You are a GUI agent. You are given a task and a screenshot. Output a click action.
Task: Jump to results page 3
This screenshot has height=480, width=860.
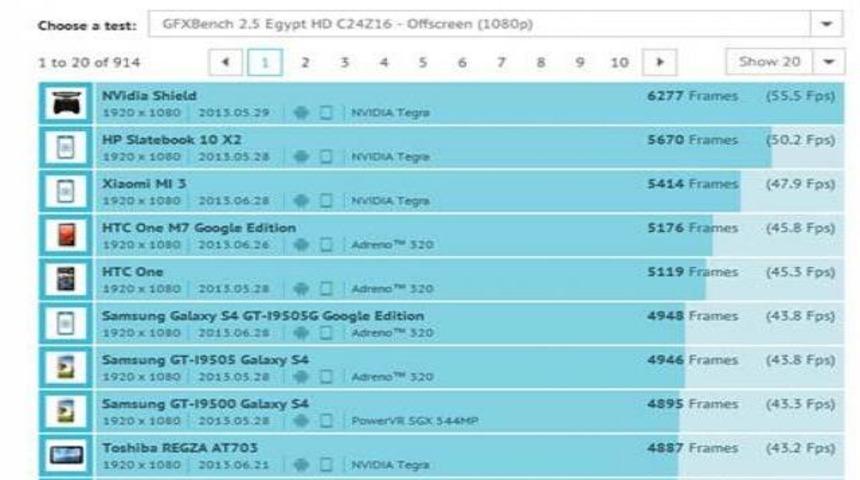tap(344, 63)
